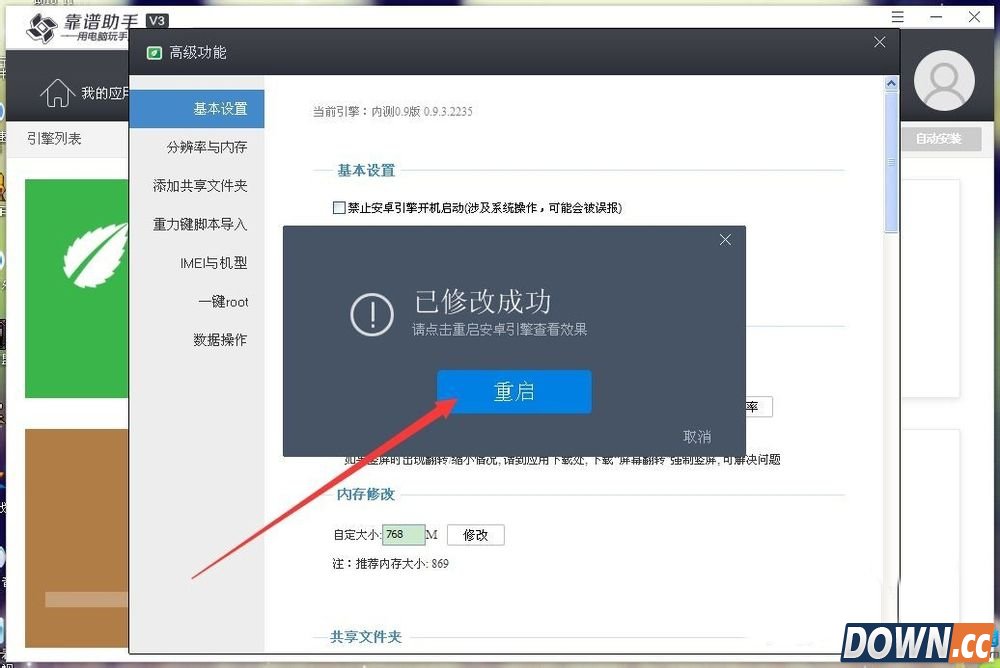Open the user avatar profile icon
Image resolution: width=1000 pixels, height=668 pixels.
point(944,80)
